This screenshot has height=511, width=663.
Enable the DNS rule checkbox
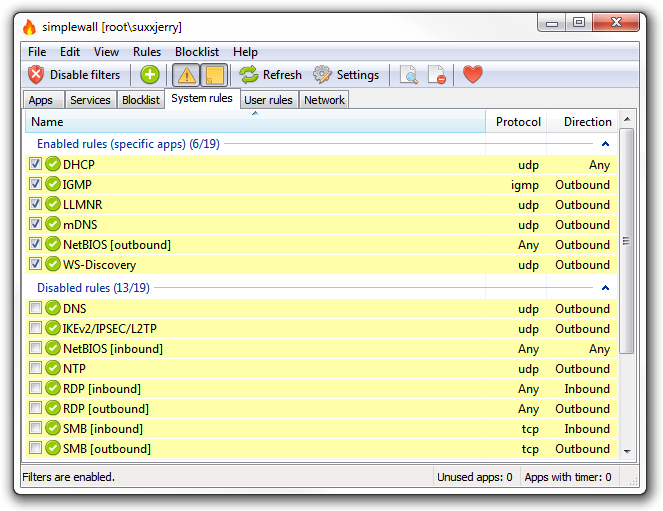[x=36, y=308]
